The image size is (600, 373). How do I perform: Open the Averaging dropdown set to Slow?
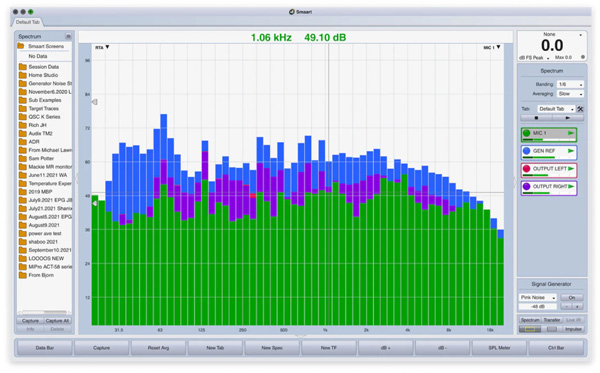coord(570,94)
